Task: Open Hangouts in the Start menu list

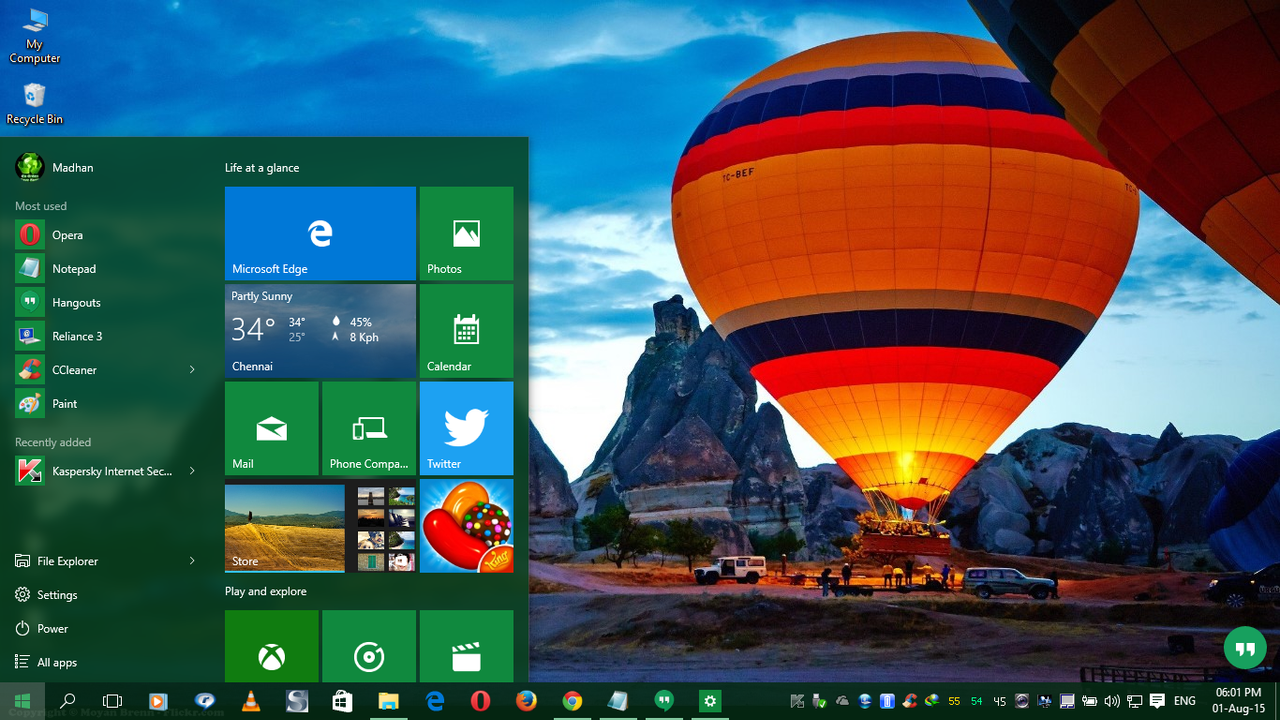Action: pos(105,302)
